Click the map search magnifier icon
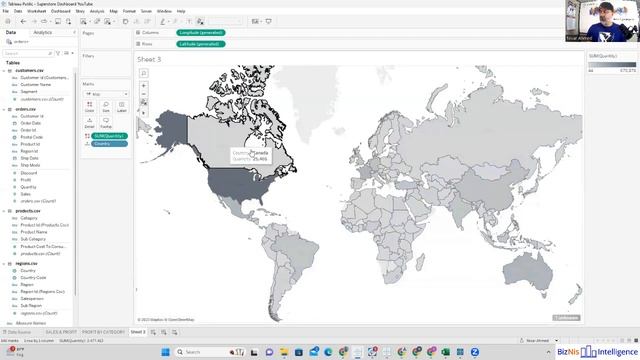The image size is (640, 360). pos(144,73)
